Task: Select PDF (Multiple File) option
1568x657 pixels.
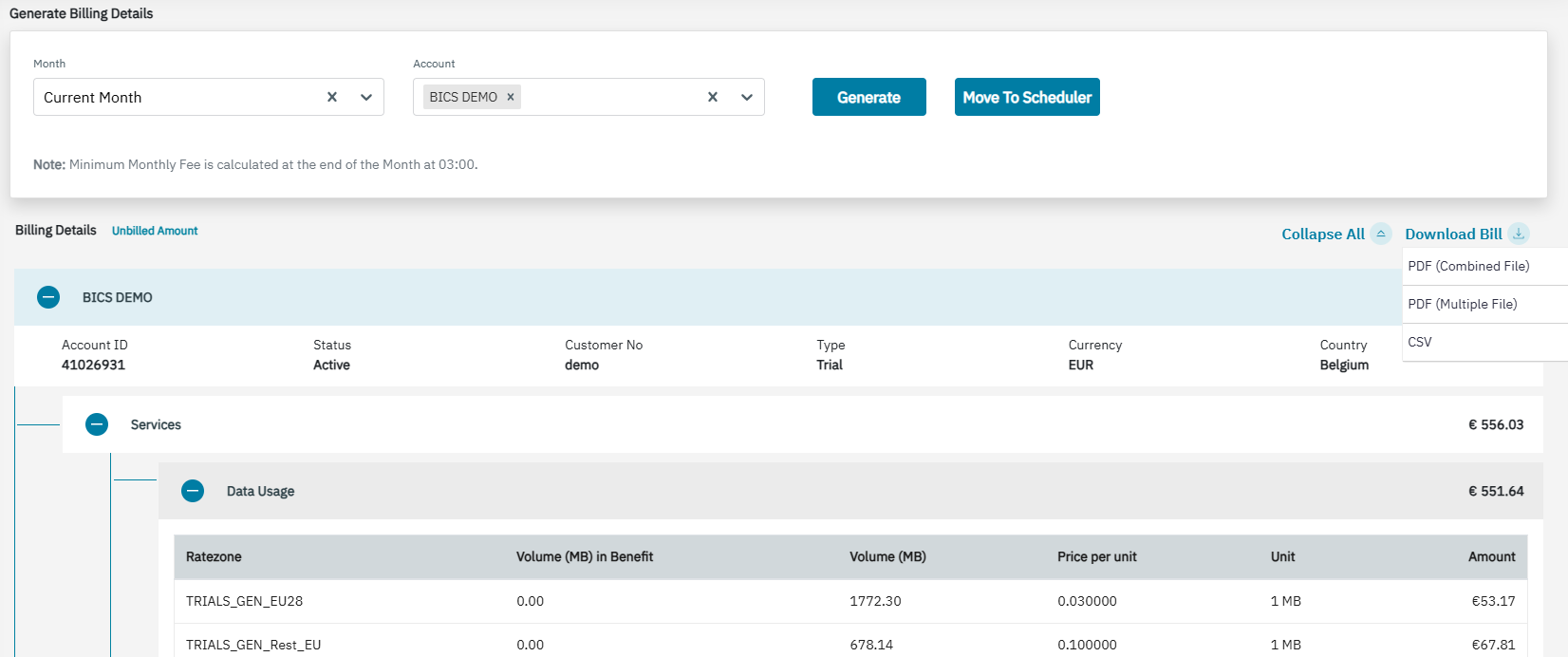Action: (1462, 304)
